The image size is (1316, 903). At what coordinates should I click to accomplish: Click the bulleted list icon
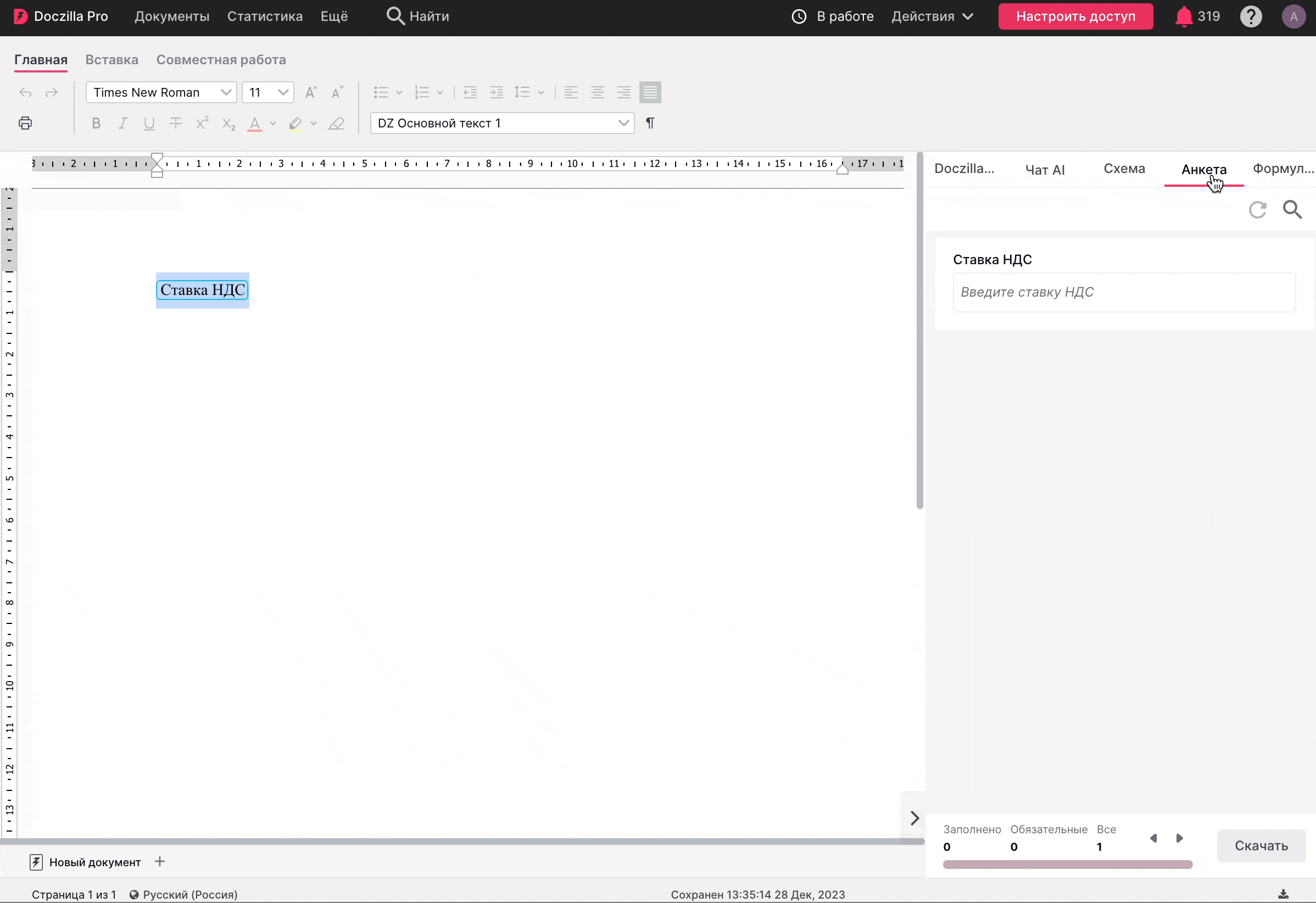click(x=381, y=92)
